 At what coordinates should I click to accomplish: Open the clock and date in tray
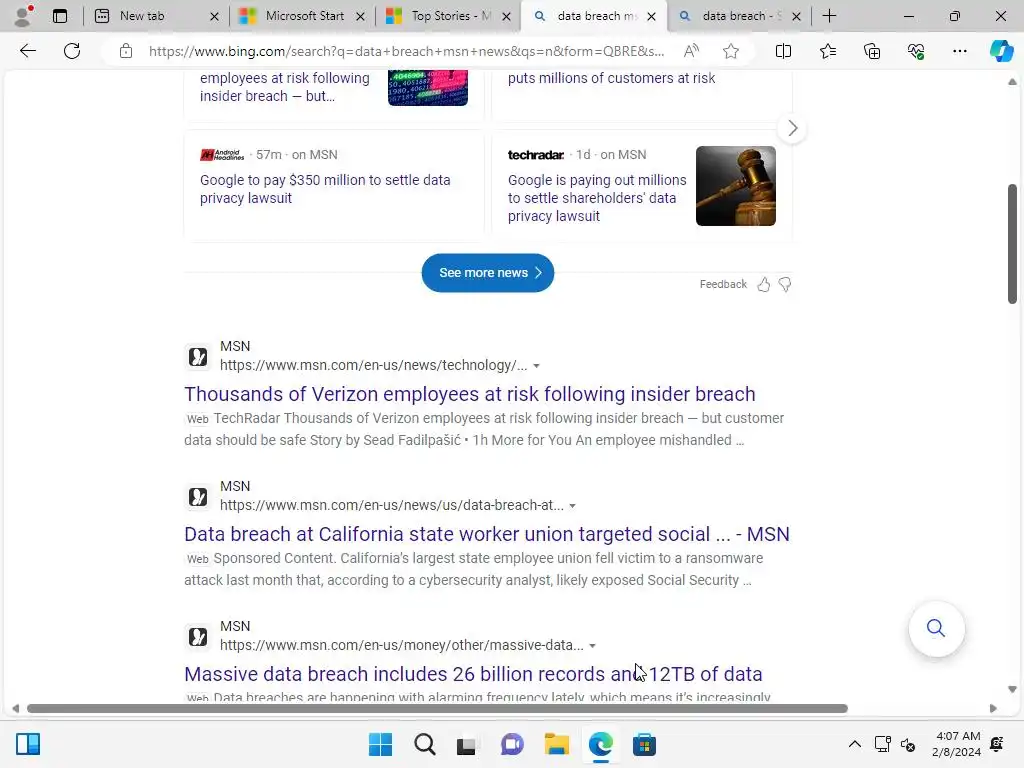(x=957, y=744)
